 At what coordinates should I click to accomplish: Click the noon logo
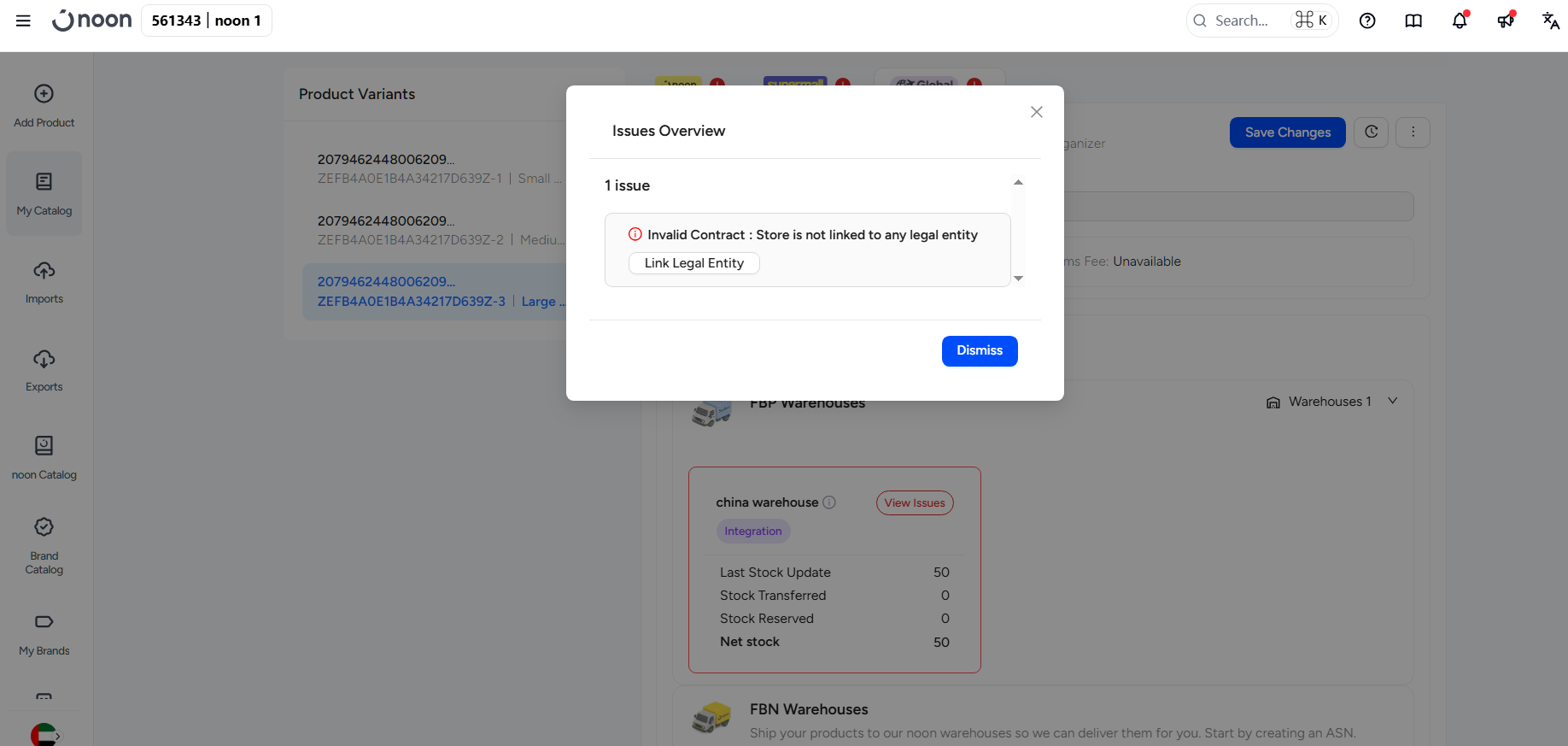click(92, 21)
